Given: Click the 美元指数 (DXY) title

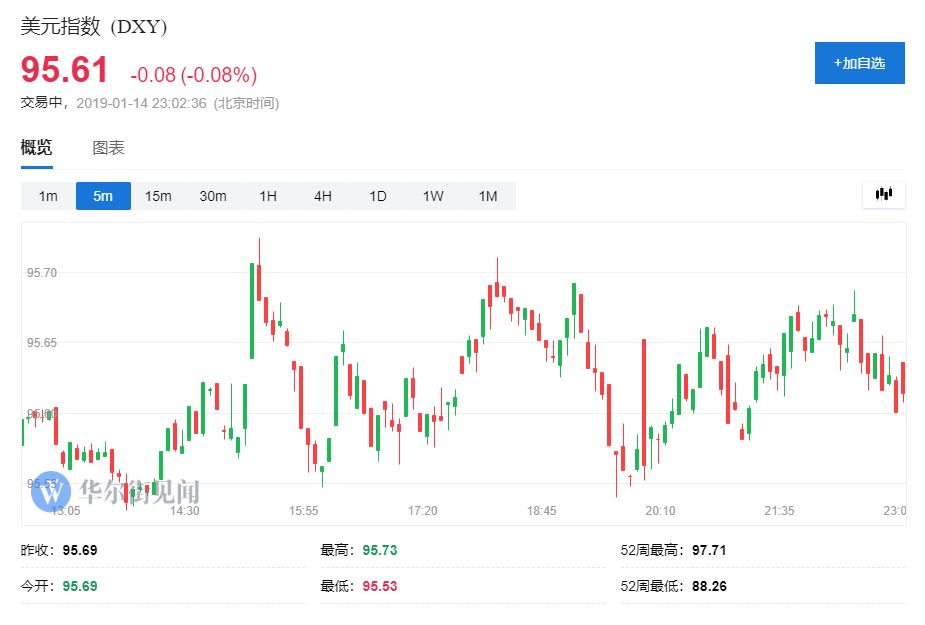Looking at the screenshot, I should 94,27.
